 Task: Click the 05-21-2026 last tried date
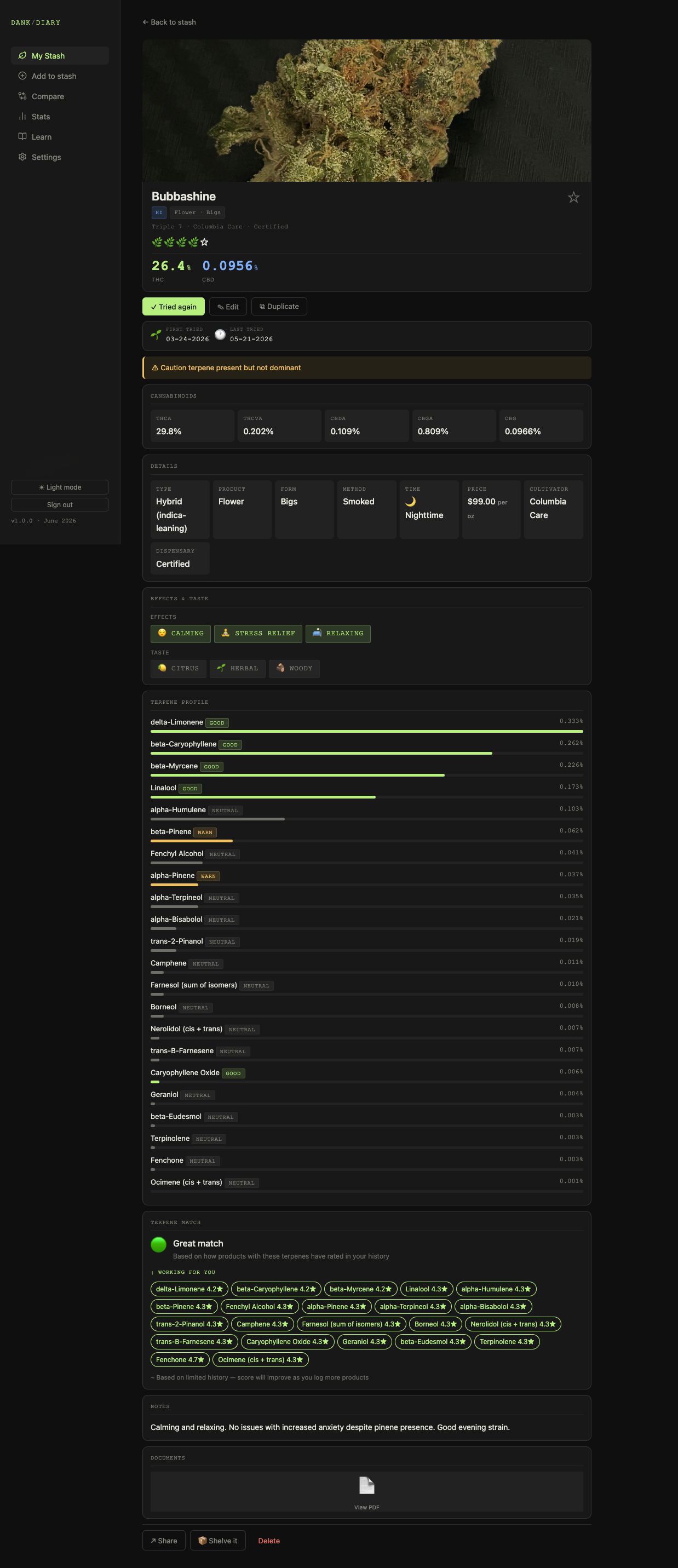coord(251,339)
